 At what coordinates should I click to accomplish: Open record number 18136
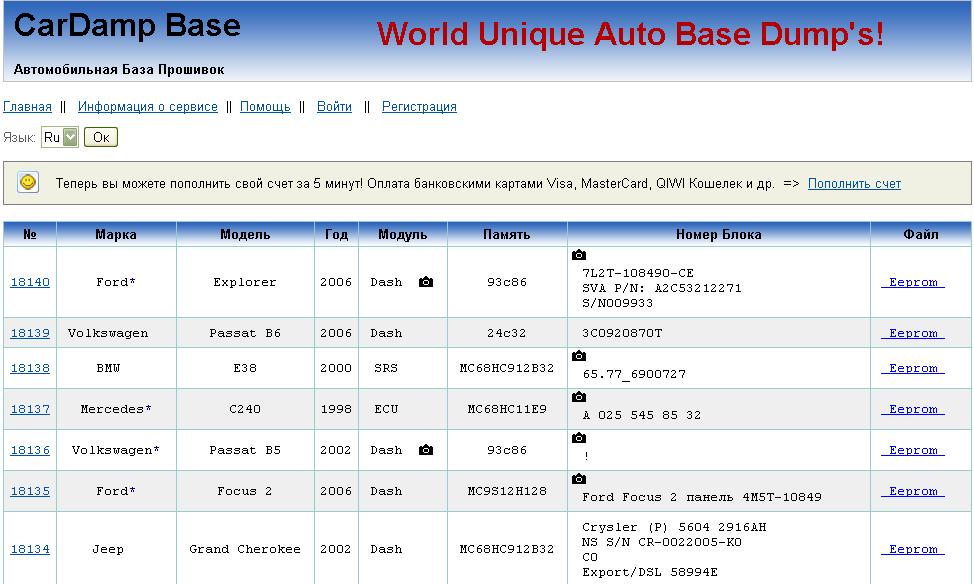tap(30, 450)
